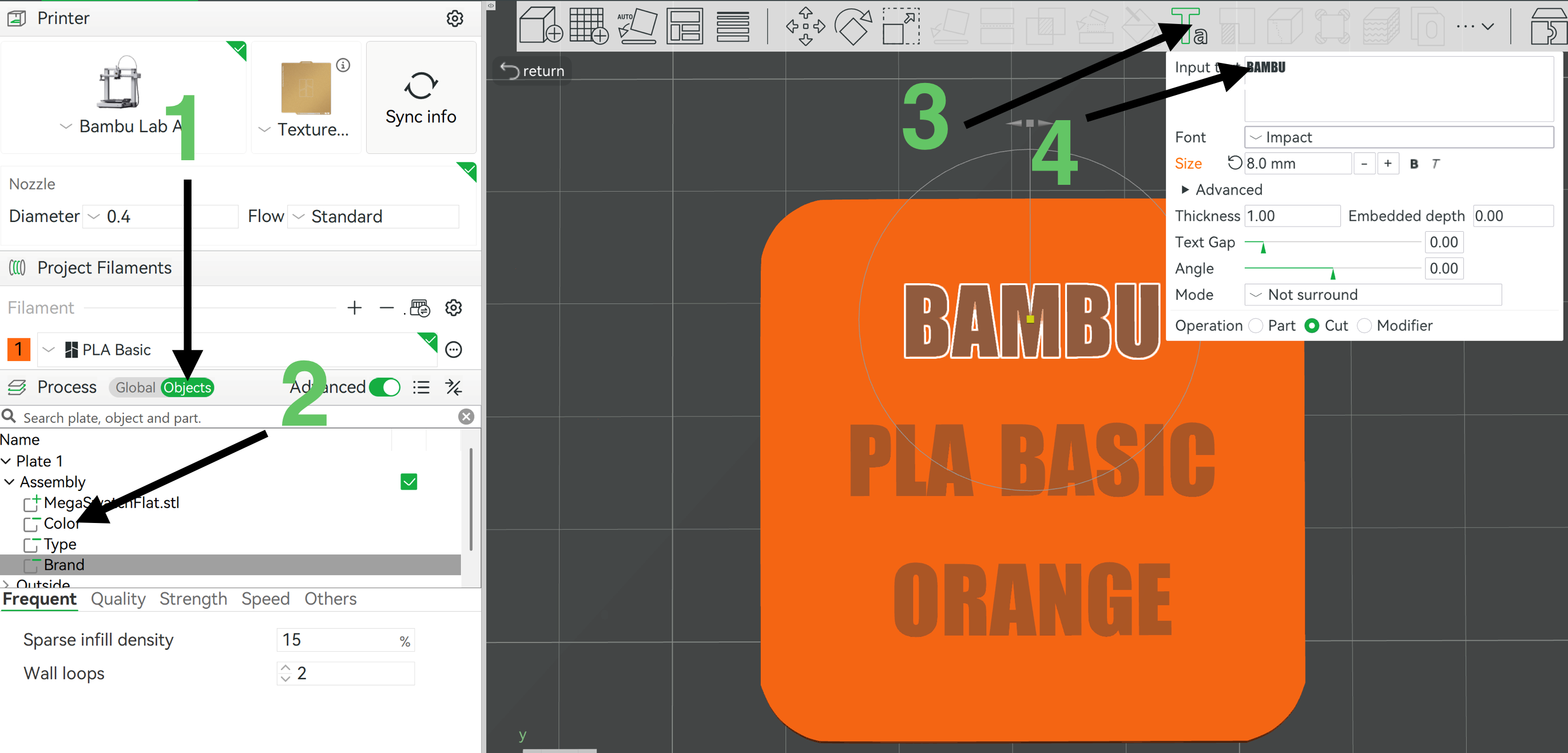
Task: Click the Text Gap slider
Action: click(x=1332, y=243)
